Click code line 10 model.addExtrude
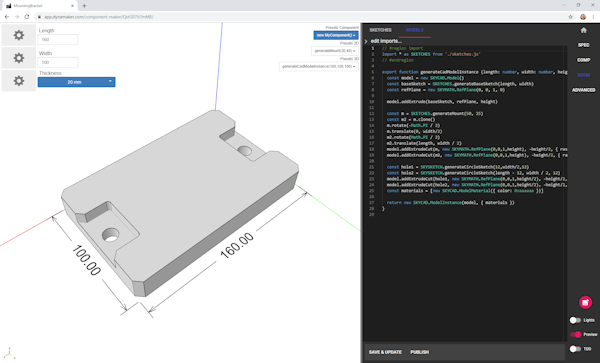This screenshot has width=600, height=363. [x=442, y=102]
